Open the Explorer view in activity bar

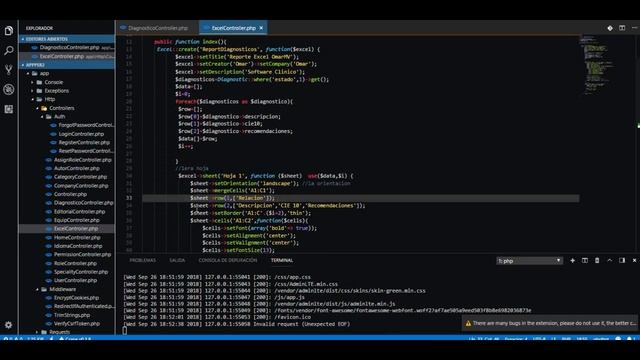9,31
